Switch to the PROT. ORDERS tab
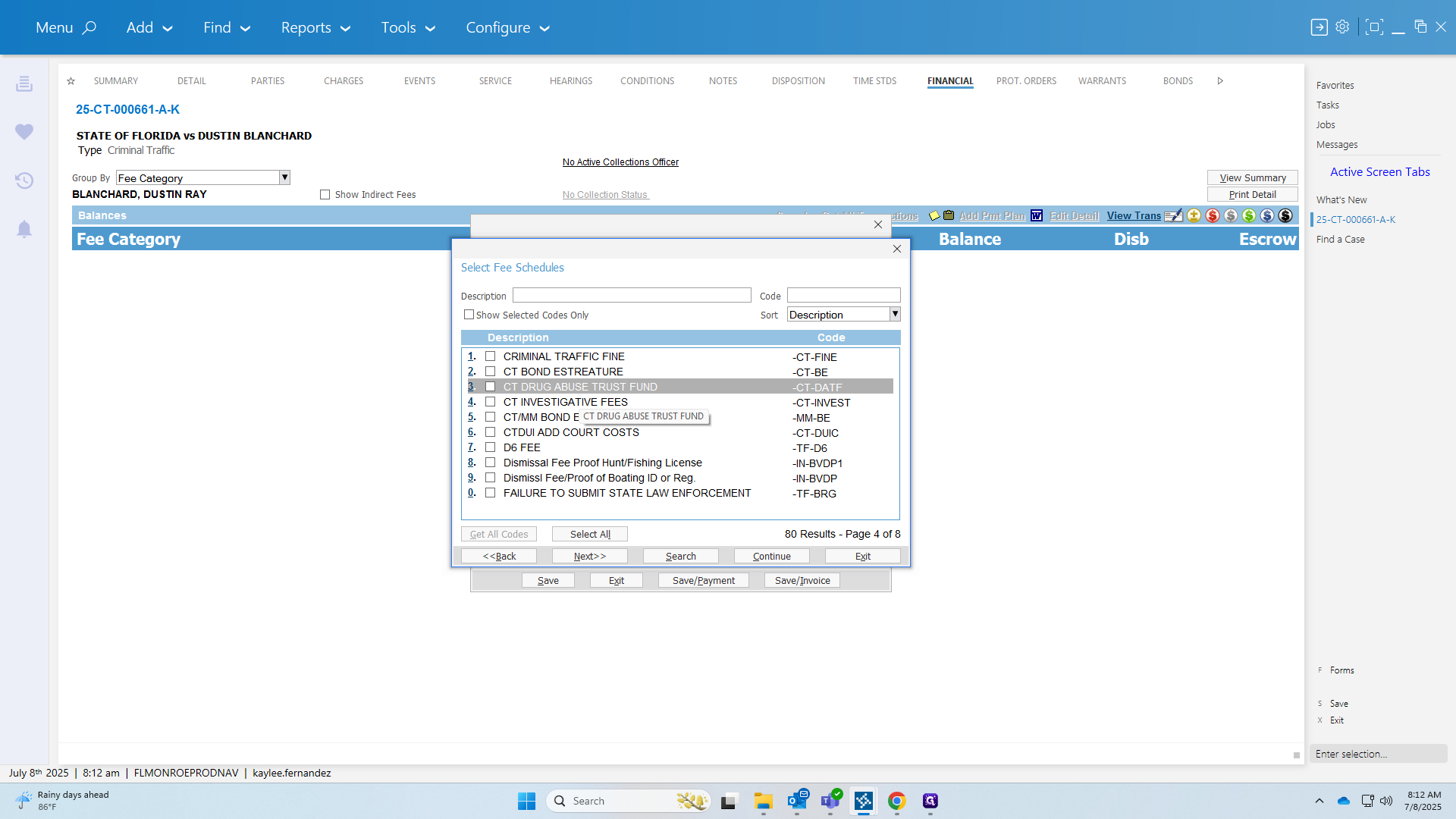Image resolution: width=1456 pixels, height=819 pixels. (x=1026, y=81)
